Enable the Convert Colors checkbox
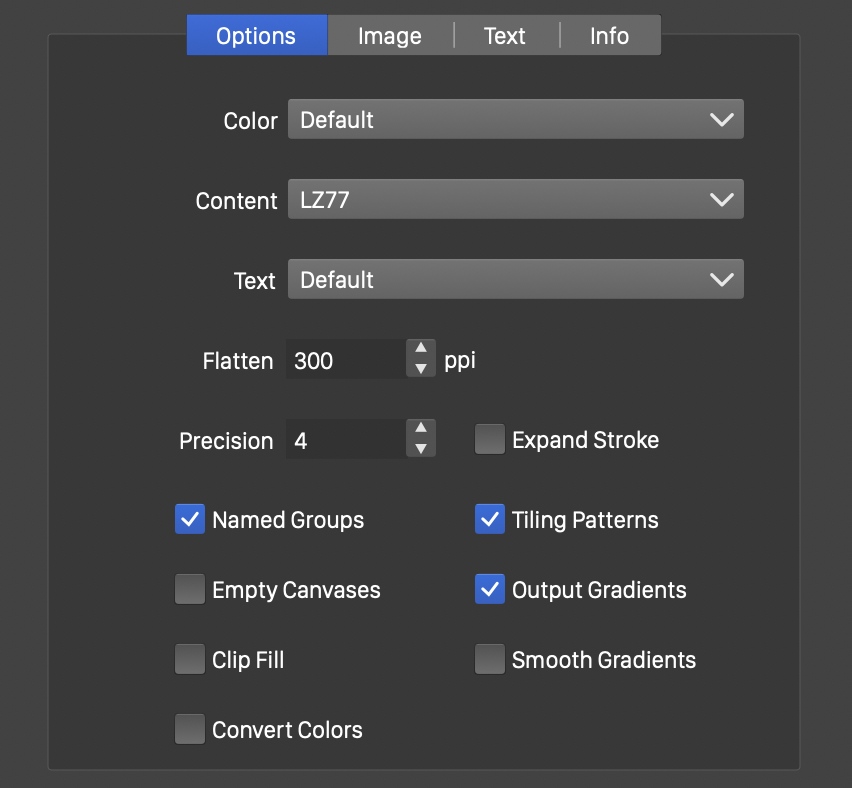852x788 pixels. (x=190, y=730)
